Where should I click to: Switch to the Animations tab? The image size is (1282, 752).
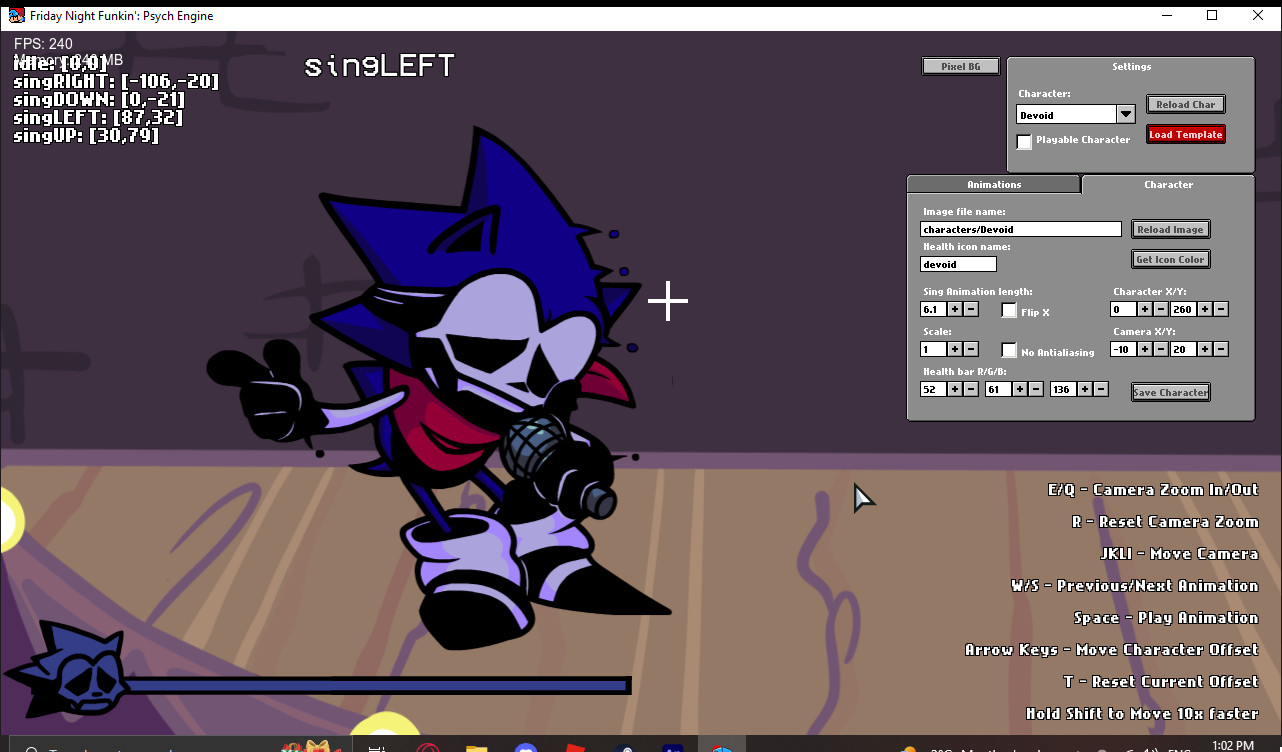pyautogui.click(x=994, y=184)
